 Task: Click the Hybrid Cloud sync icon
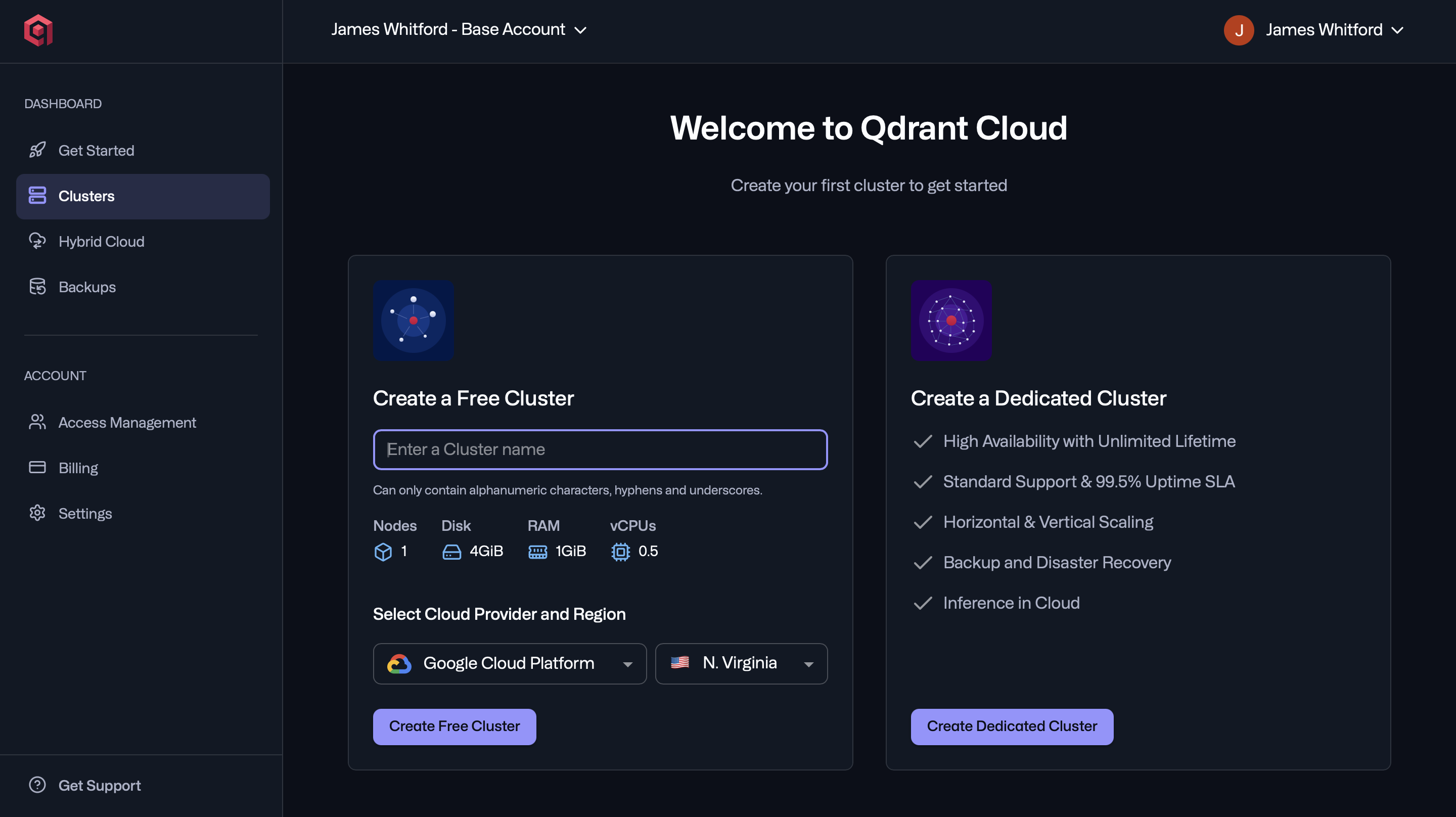click(37, 242)
